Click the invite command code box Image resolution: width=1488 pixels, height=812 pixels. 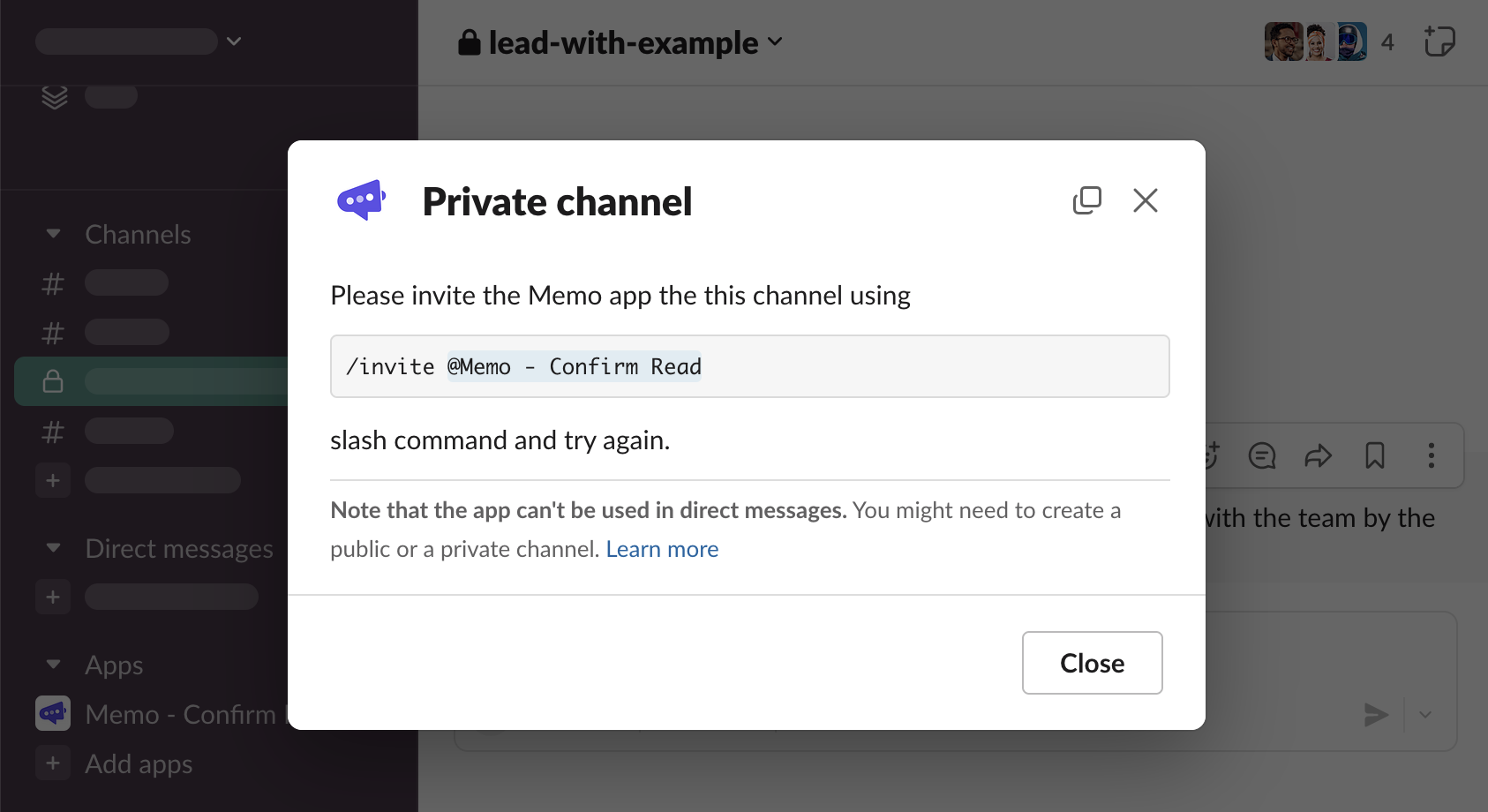749,366
